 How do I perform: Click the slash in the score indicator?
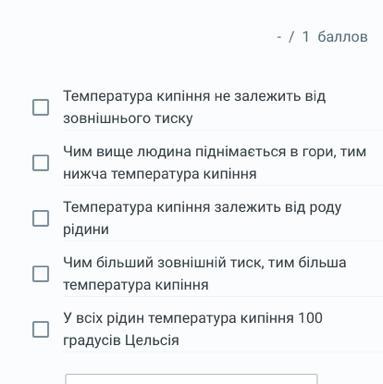coord(291,37)
